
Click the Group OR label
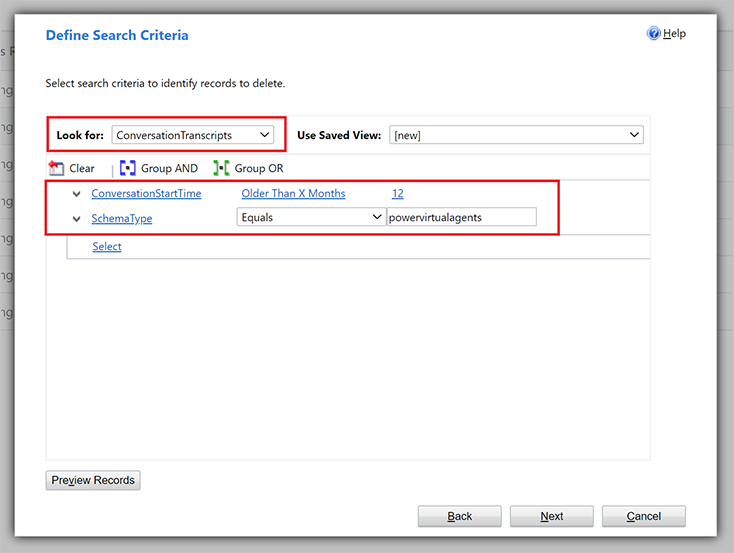pyautogui.click(x=259, y=168)
